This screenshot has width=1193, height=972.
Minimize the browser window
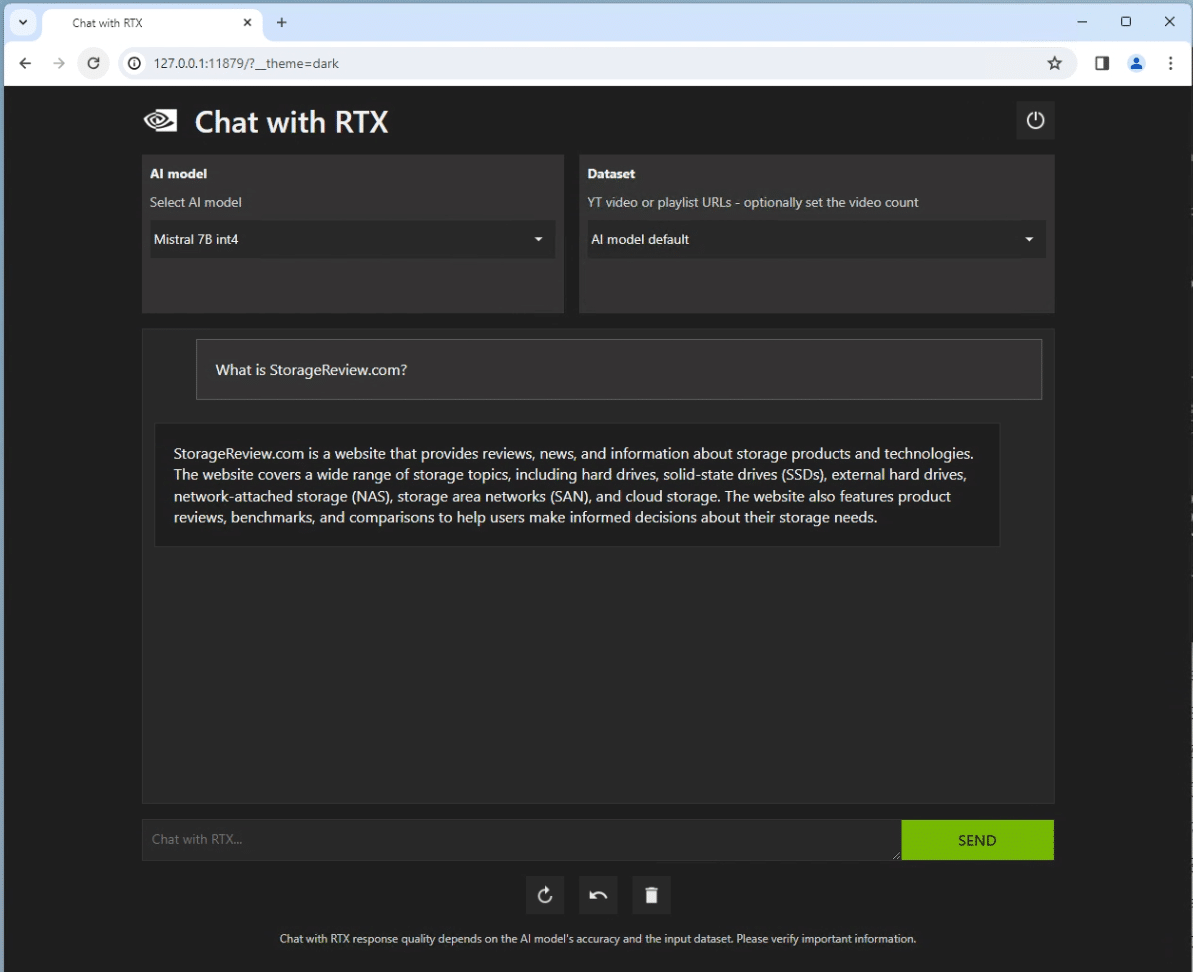tap(1082, 22)
